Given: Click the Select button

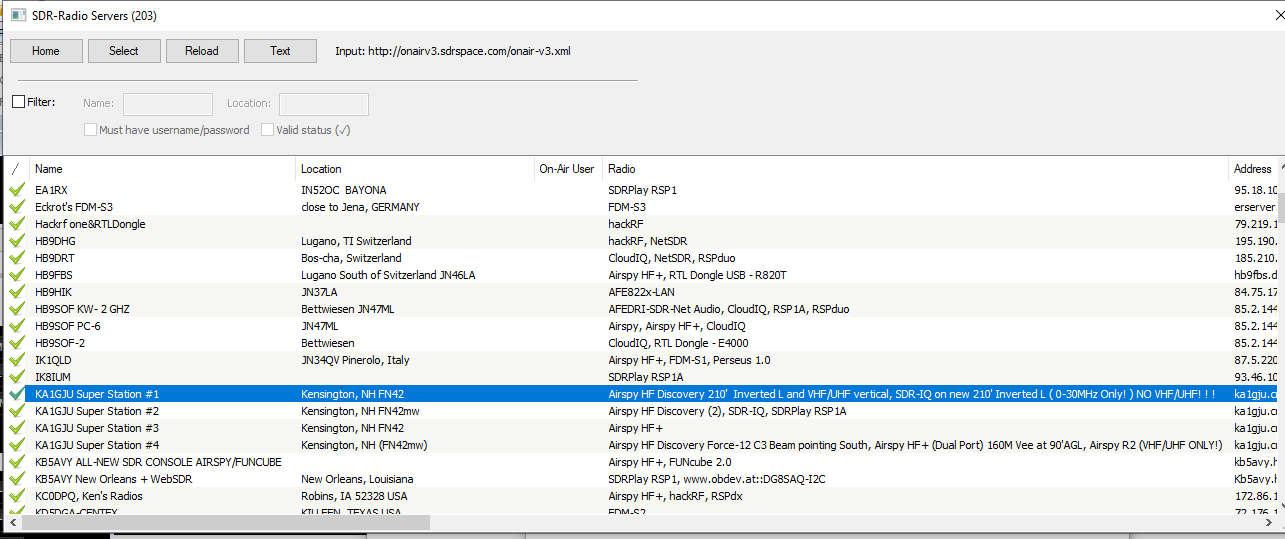Looking at the screenshot, I should pos(124,51).
